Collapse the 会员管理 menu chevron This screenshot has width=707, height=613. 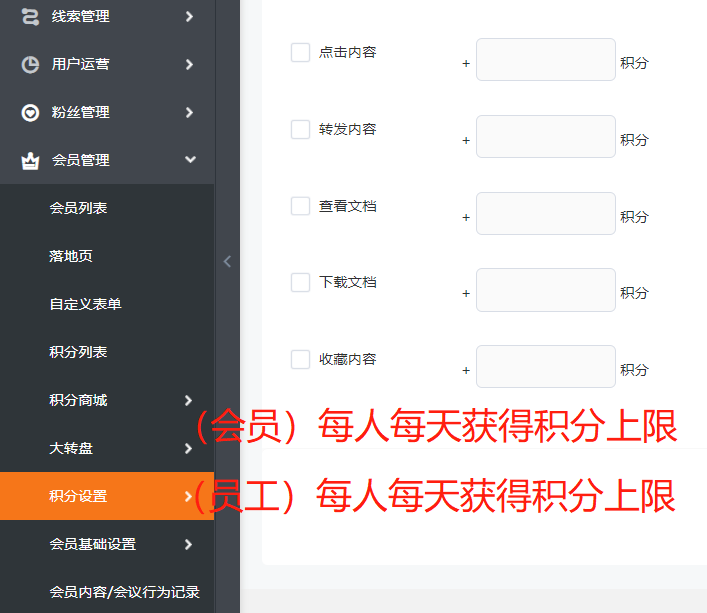click(x=189, y=160)
